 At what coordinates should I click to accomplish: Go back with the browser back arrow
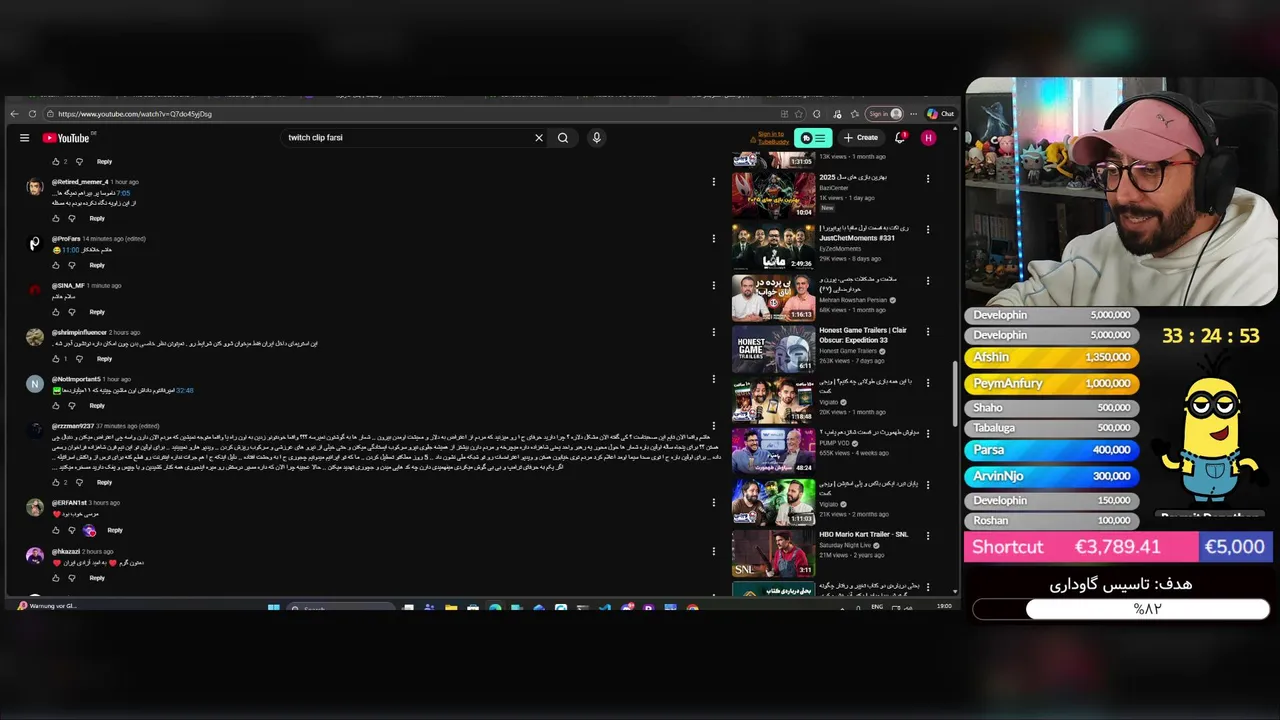coord(14,114)
